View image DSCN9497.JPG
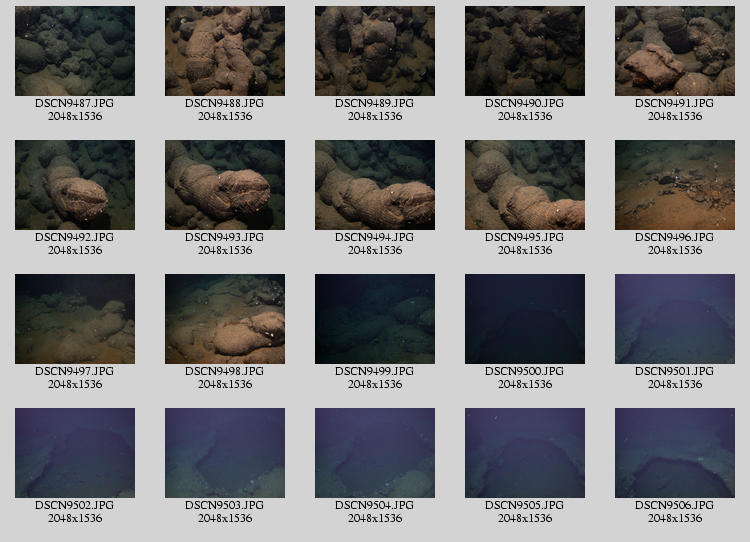750x542 pixels. click(75, 319)
